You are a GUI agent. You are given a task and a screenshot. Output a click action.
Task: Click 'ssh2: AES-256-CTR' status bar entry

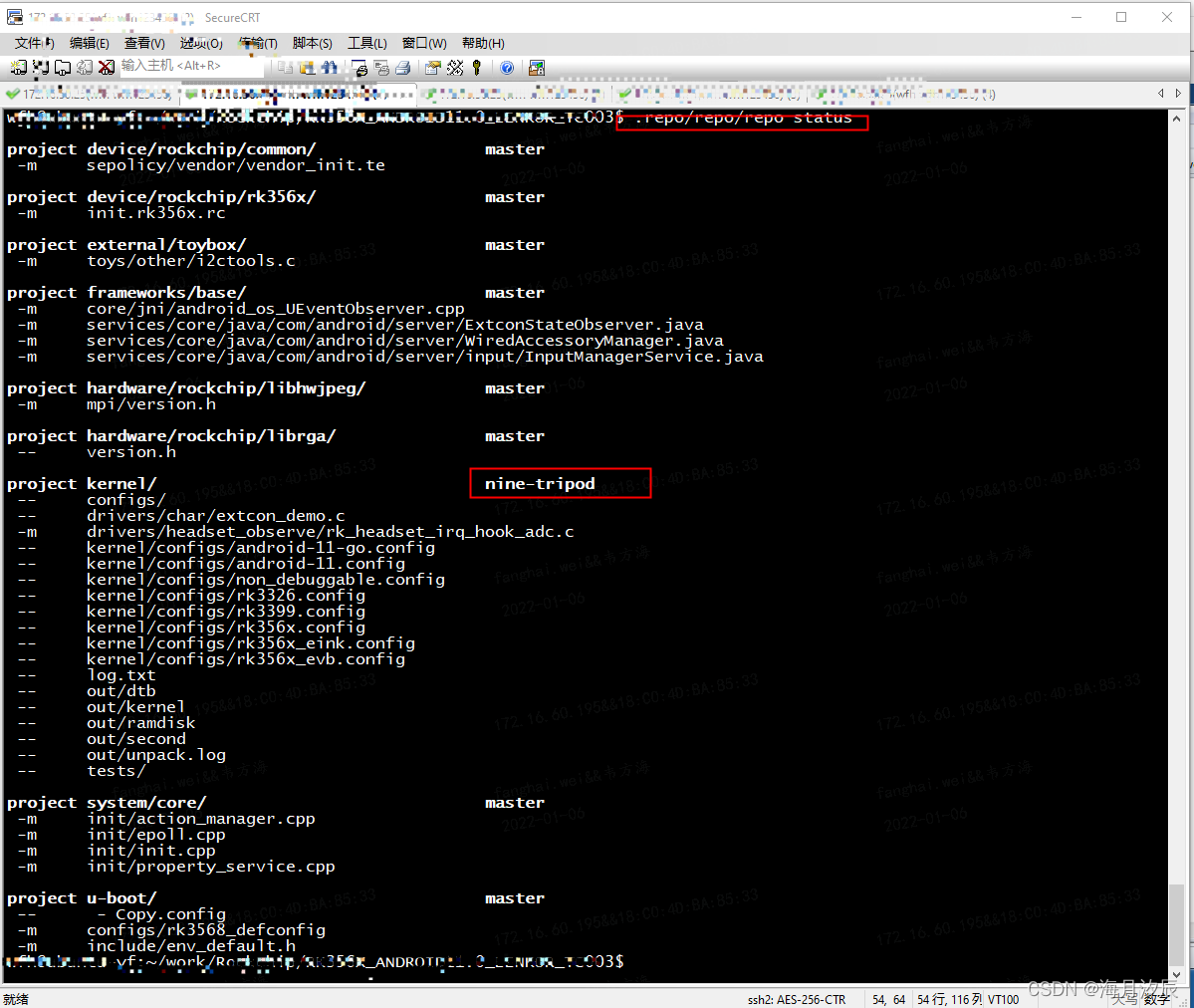pos(797,1000)
